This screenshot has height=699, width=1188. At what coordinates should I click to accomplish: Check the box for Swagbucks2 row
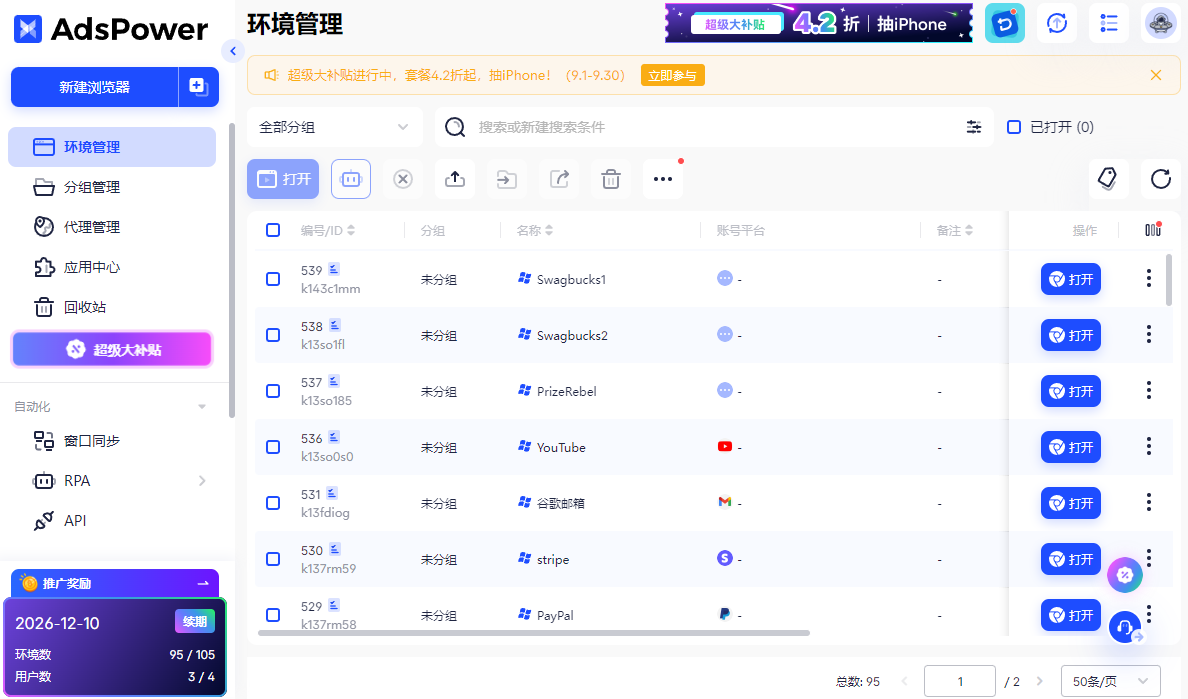(273, 335)
